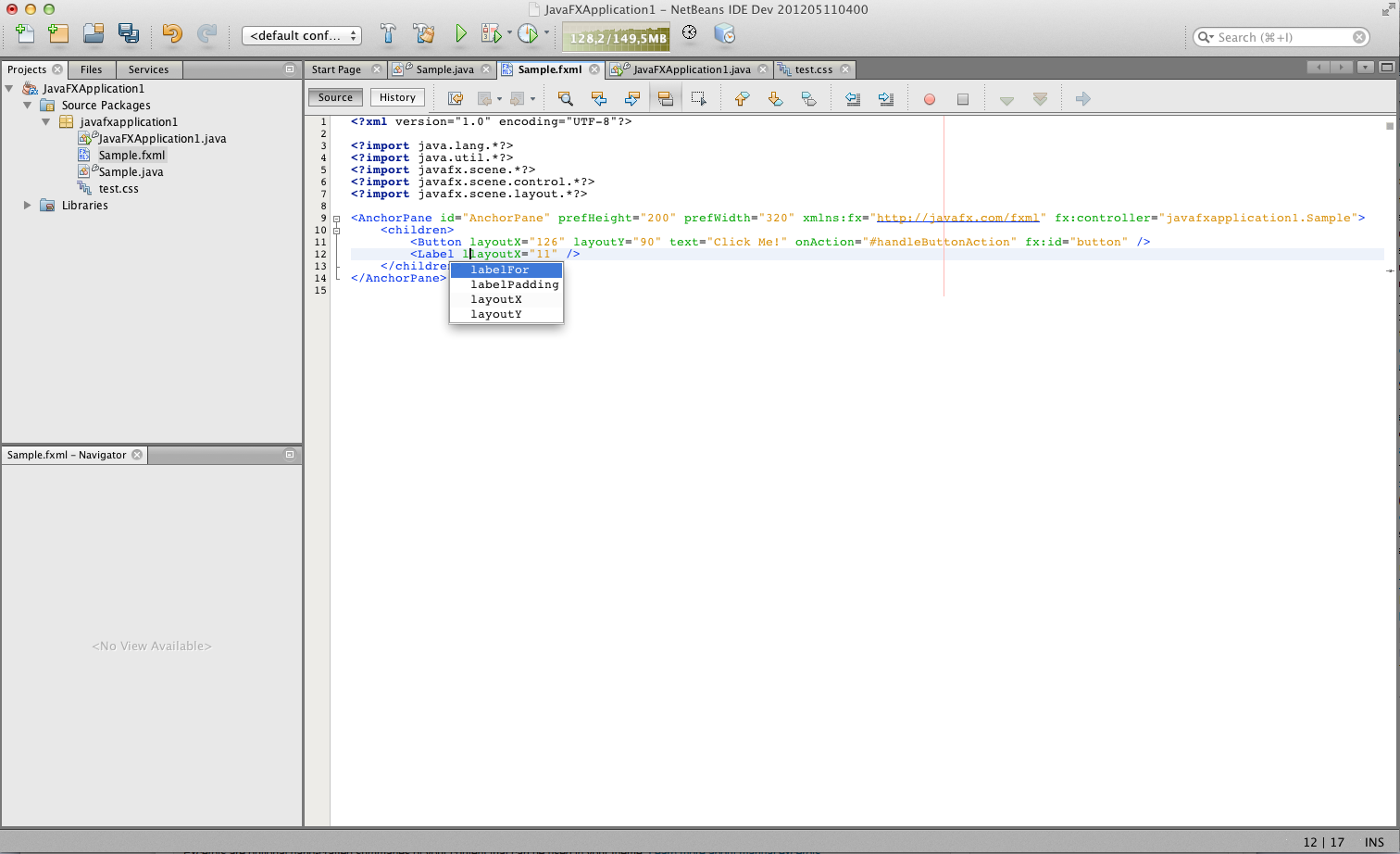Open the default configuration dropdown

point(301,35)
